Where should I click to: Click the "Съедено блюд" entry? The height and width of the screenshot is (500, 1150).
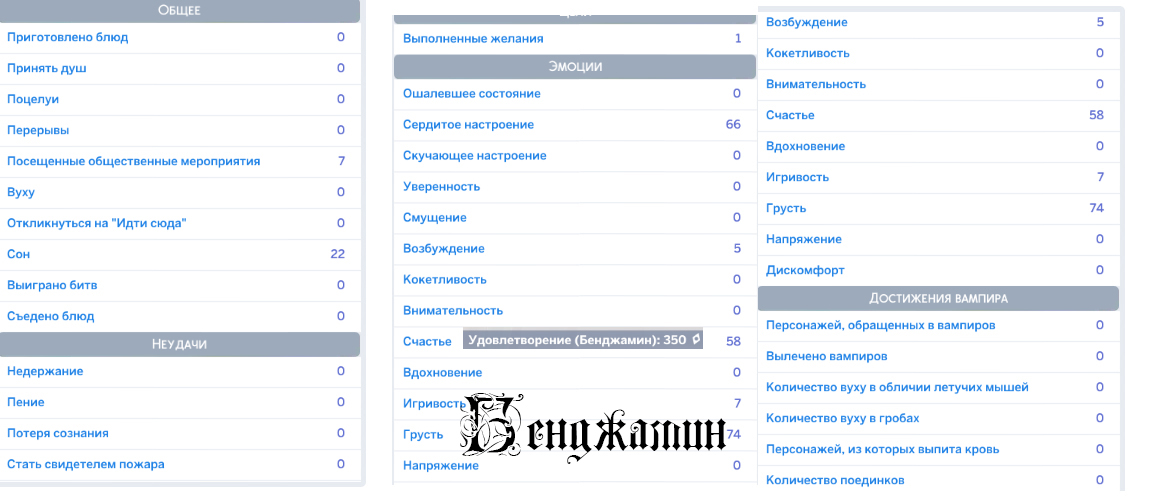pyautogui.click(x=180, y=316)
